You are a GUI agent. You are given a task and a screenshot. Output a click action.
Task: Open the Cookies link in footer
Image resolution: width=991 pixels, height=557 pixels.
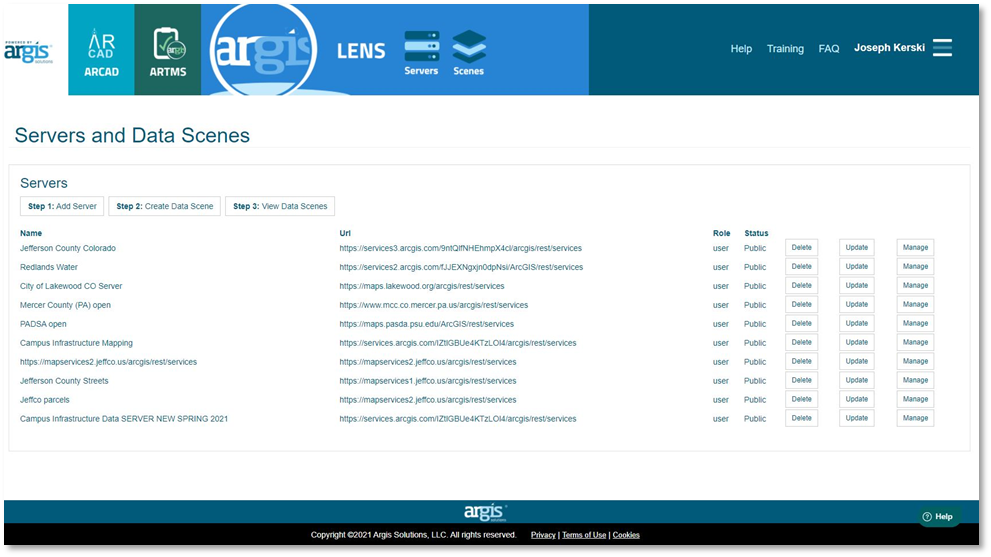click(626, 535)
